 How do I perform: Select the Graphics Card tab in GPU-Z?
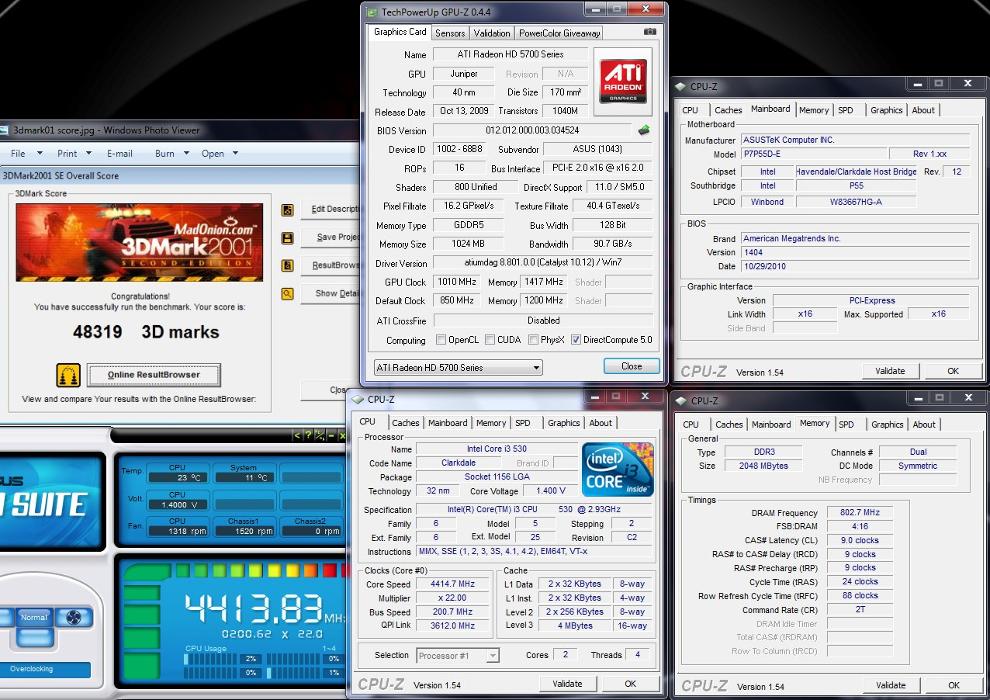400,32
